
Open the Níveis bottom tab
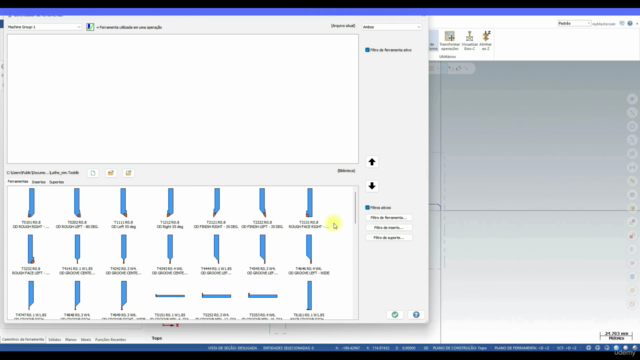click(86, 340)
